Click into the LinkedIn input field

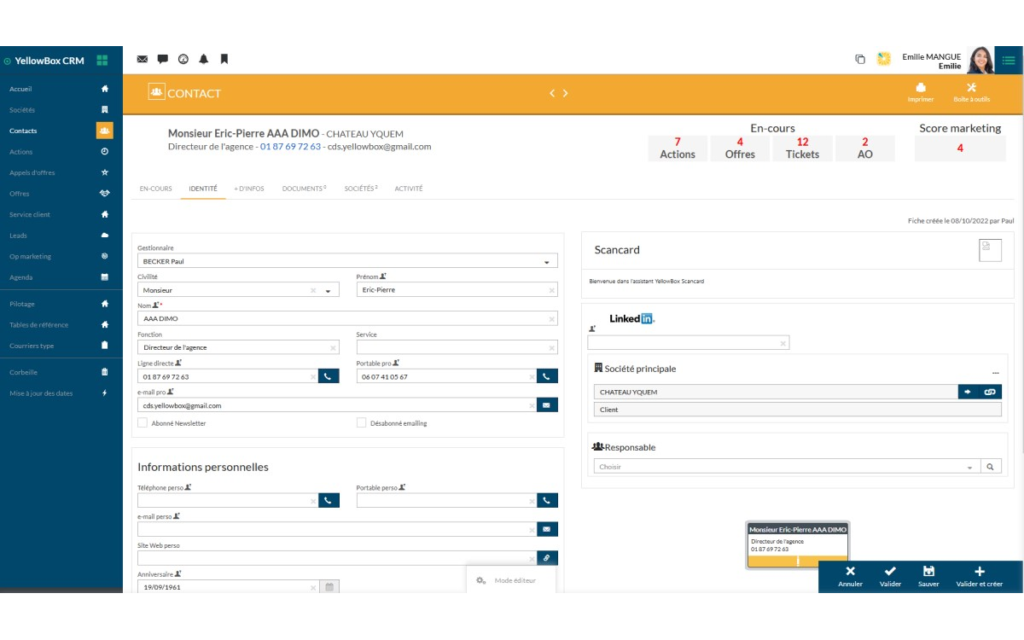click(x=688, y=343)
